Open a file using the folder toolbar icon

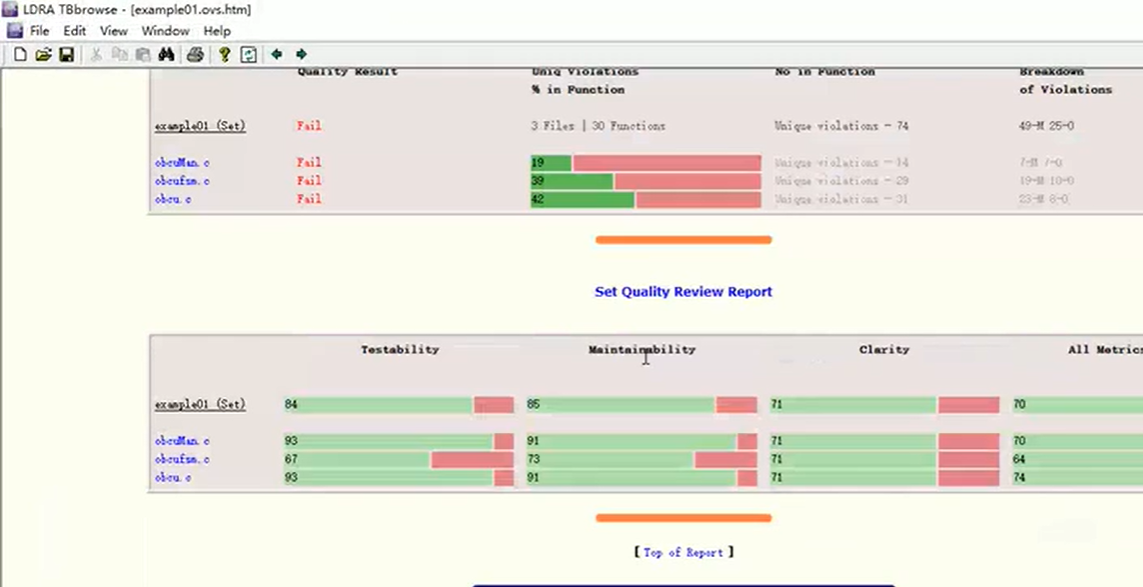[x=45, y=55]
